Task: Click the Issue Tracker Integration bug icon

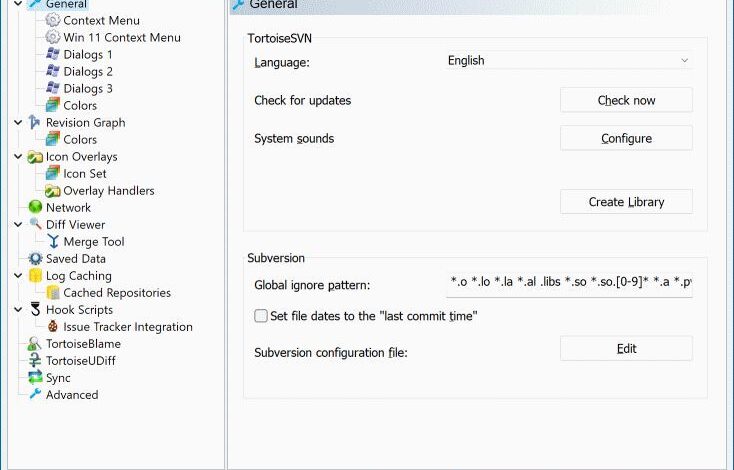Action: pos(53,326)
